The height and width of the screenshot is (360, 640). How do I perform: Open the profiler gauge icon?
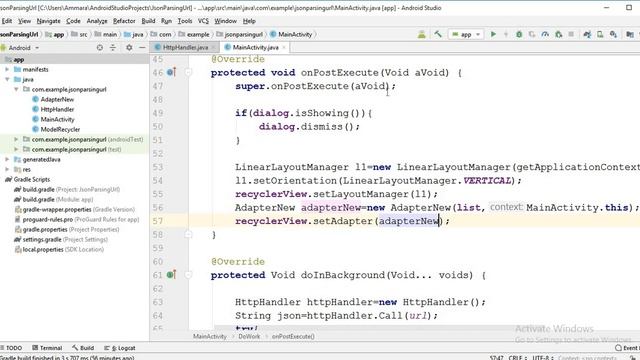pyautogui.click(x=545, y=34)
